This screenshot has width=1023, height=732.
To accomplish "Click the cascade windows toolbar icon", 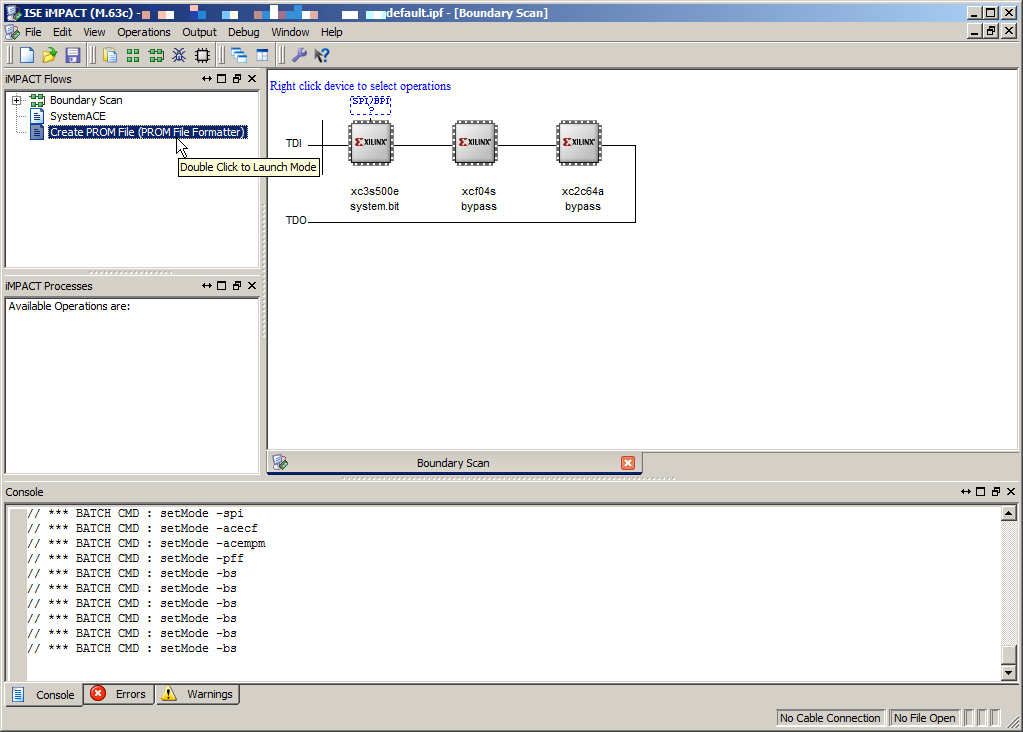I will (239, 55).
